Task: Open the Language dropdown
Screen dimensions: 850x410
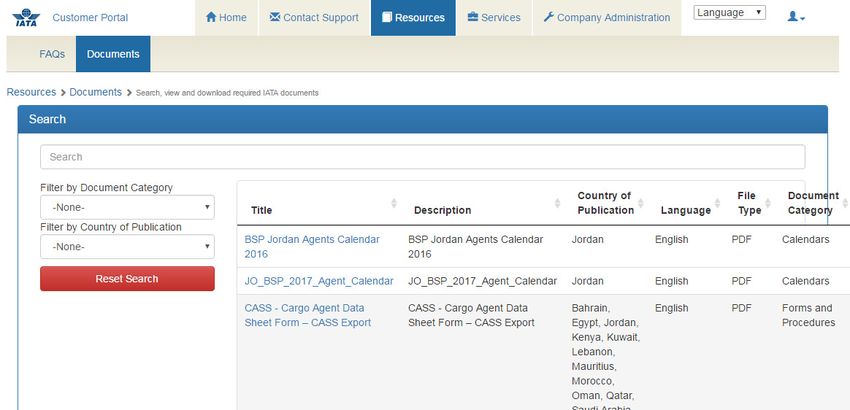Action: point(729,12)
